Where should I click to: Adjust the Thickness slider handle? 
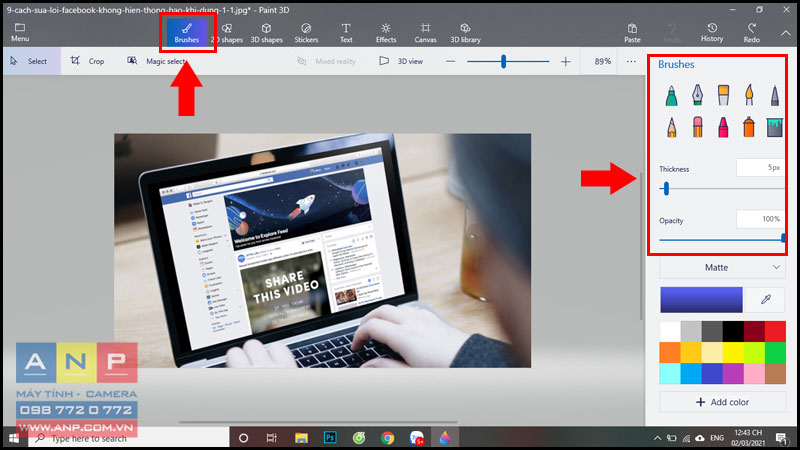(666, 189)
